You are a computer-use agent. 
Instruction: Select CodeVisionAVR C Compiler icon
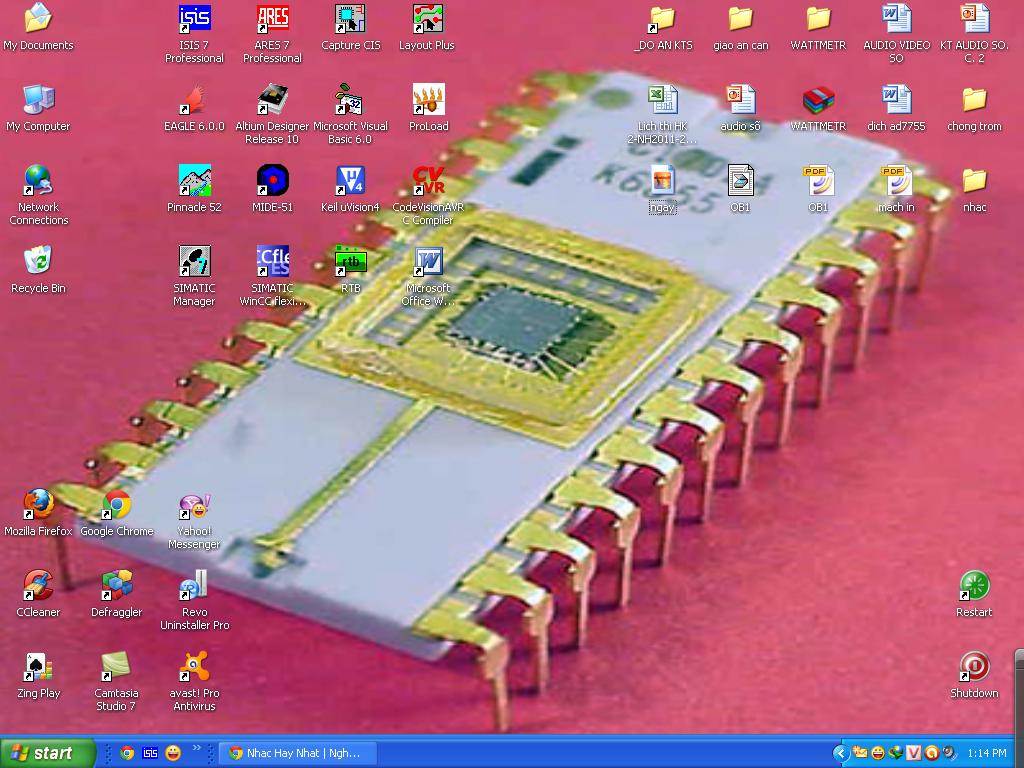coord(428,180)
